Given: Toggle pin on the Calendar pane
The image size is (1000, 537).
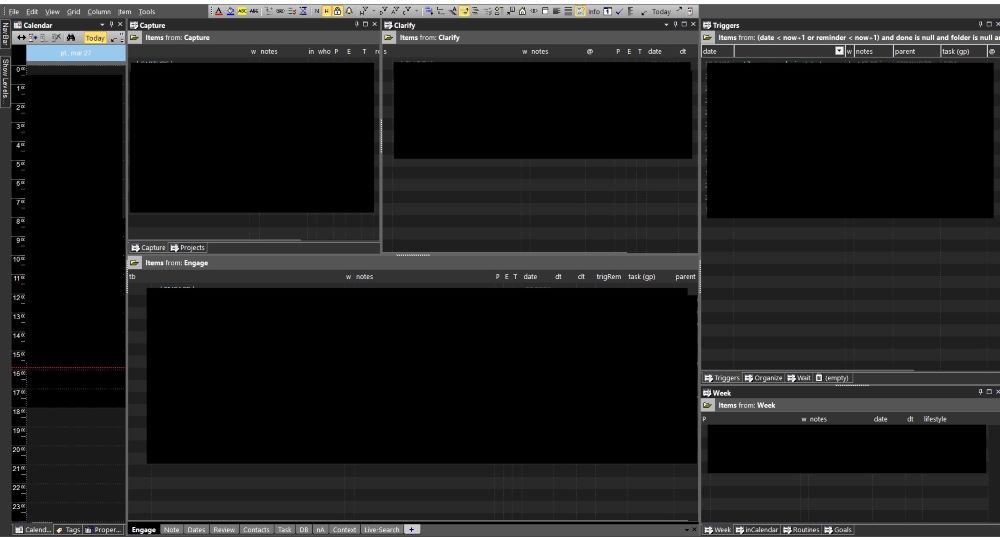Looking at the screenshot, I should (111, 24).
